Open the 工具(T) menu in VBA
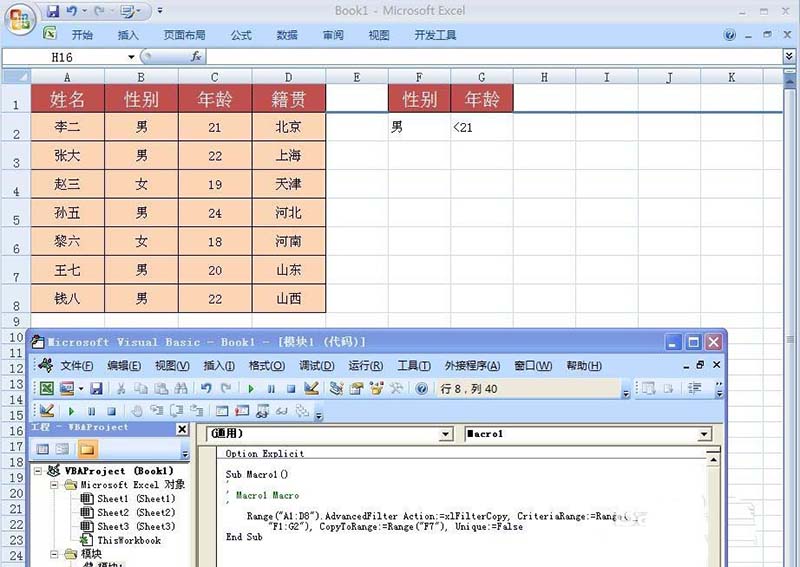Viewport: 800px width, 567px height. point(414,366)
